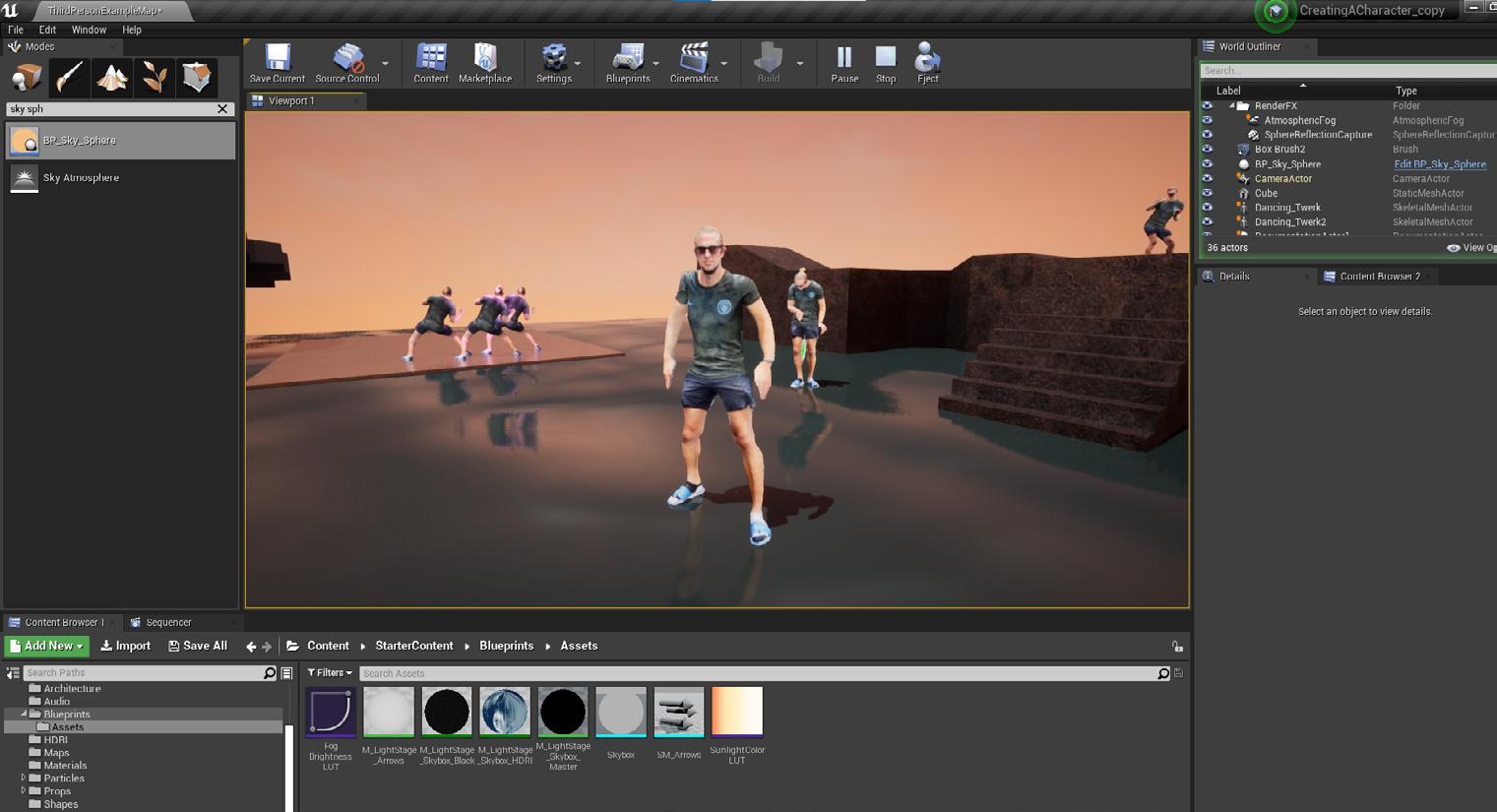
Task: Open the Filters dropdown in Content Browser
Action: click(330, 673)
